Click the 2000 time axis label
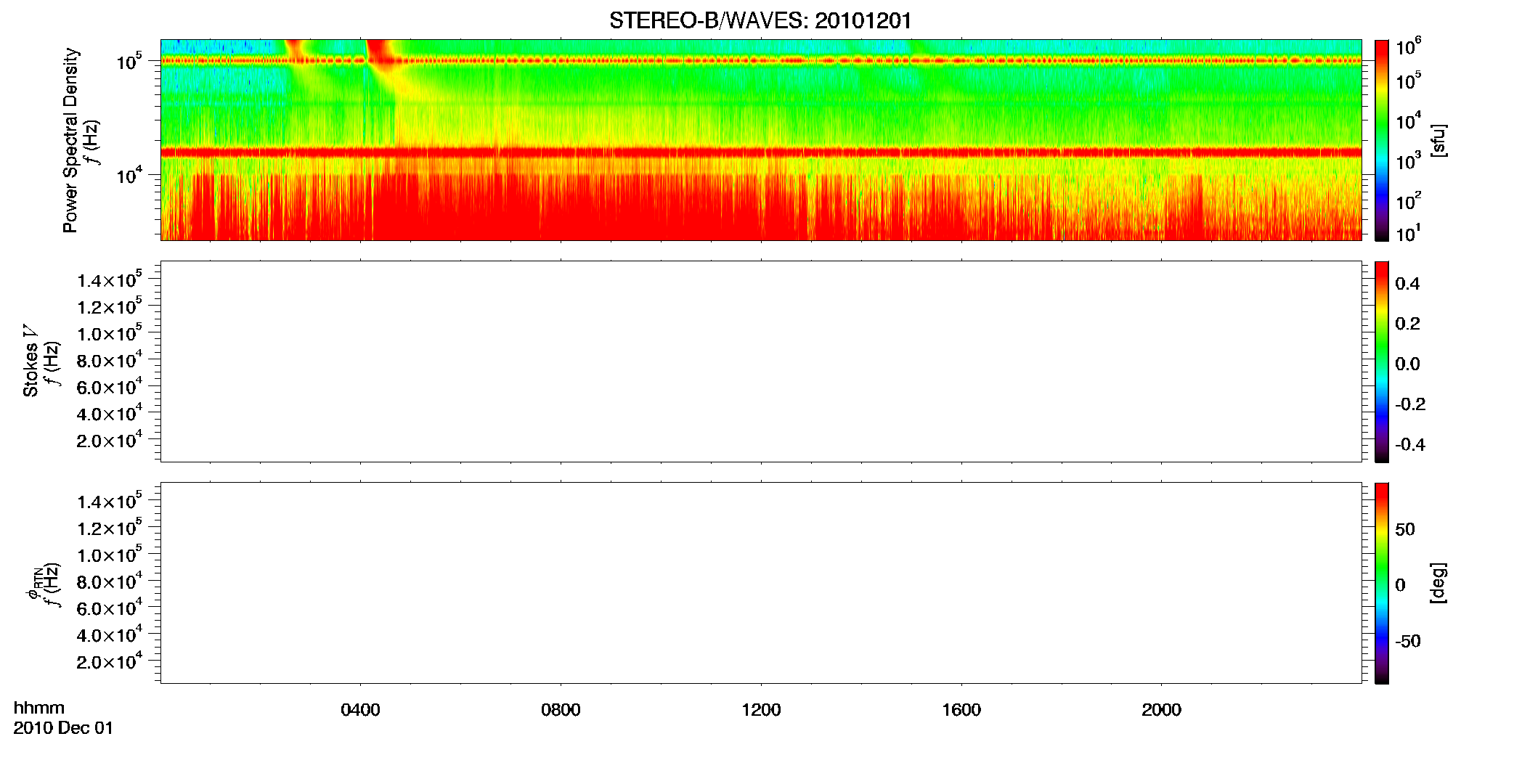The width and height of the screenshot is (1522, 784). [x=1161, y=710]
